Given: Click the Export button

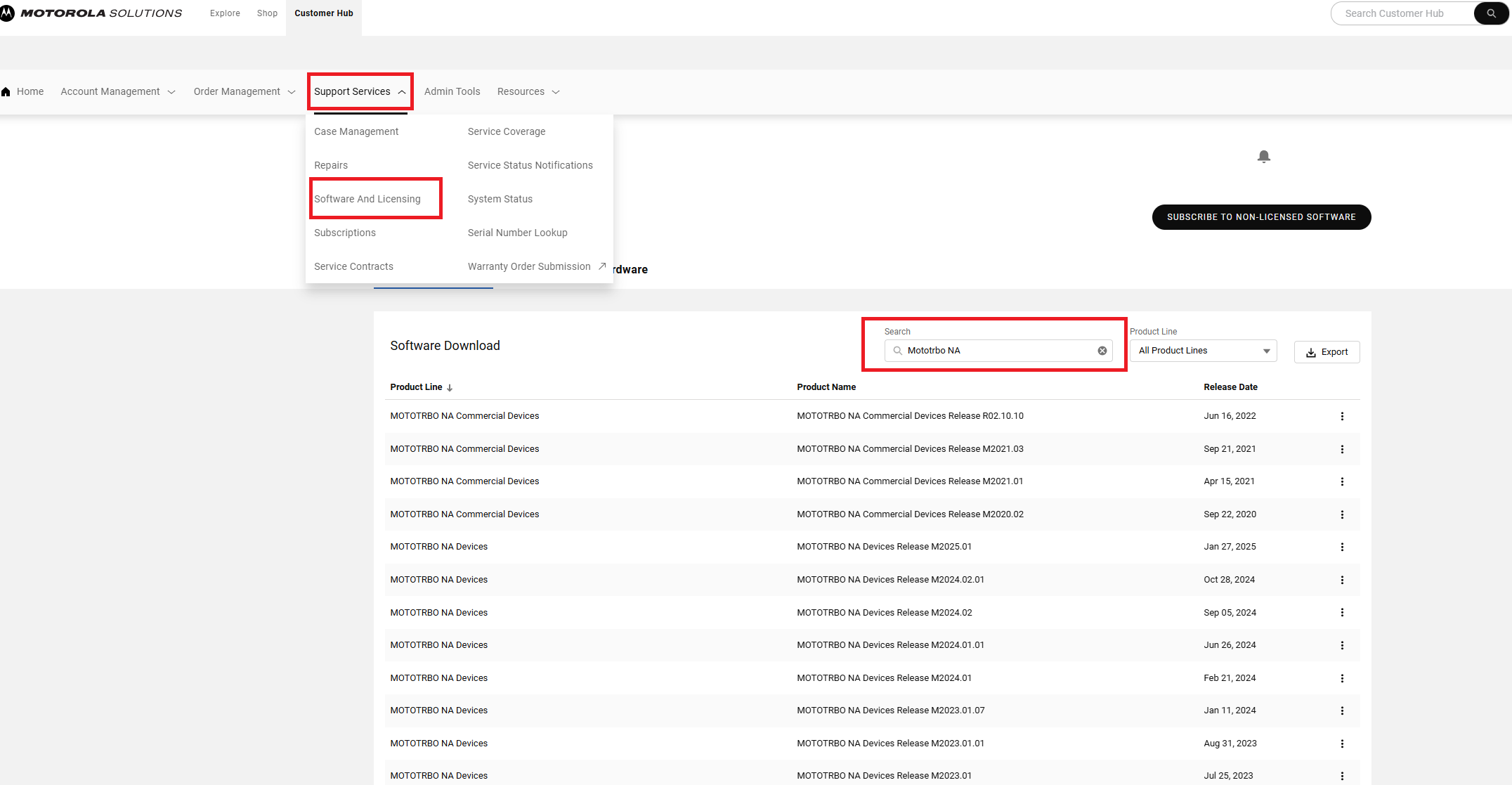Looking at the screenshot, I should (x=1327, y=352).
